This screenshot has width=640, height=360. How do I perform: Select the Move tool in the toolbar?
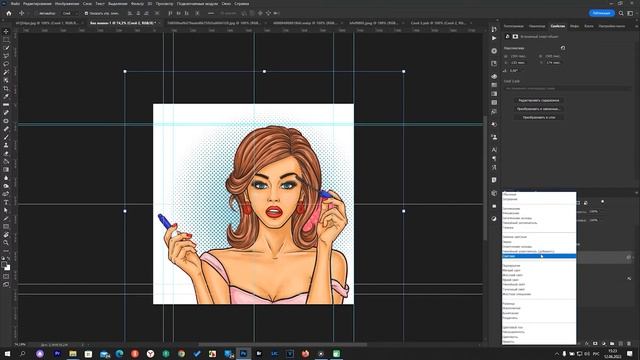coord(6,31)
